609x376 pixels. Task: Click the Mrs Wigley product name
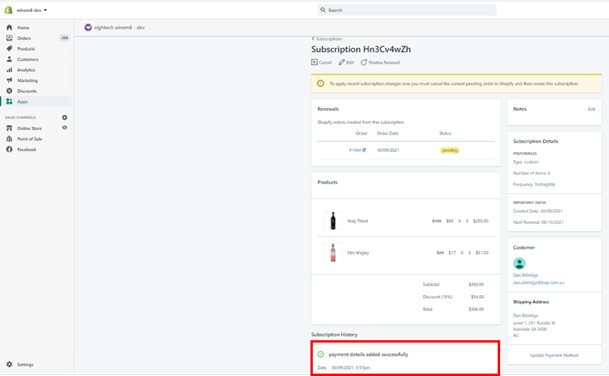pos(358,253)
